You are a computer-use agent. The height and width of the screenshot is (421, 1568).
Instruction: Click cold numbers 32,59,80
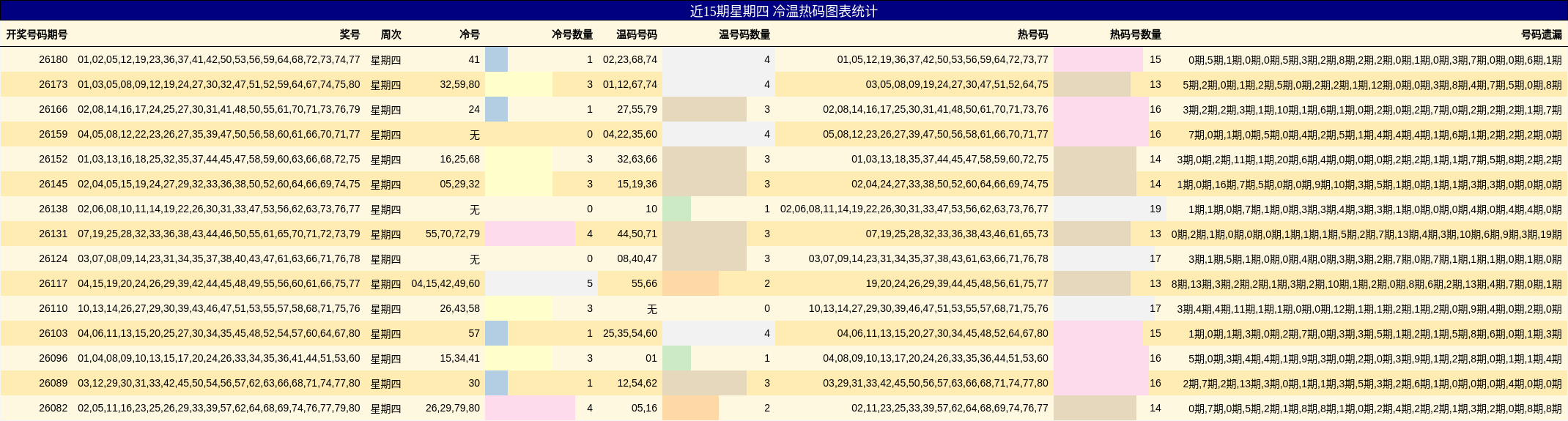point(459,84)
